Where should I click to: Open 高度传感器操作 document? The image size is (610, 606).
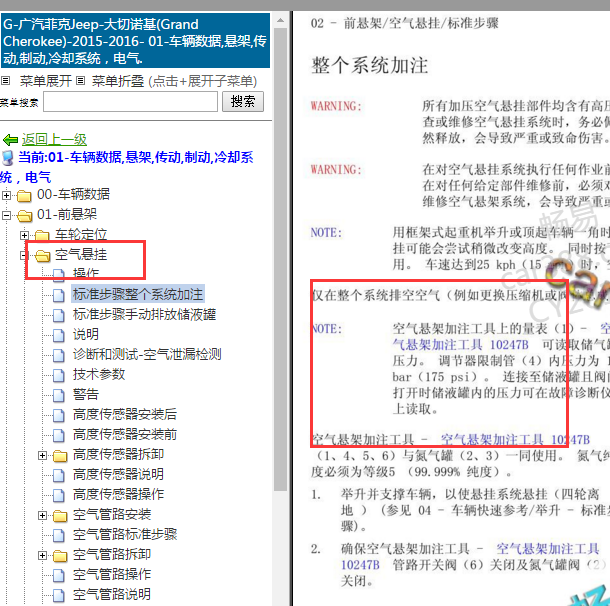(118, 494)
